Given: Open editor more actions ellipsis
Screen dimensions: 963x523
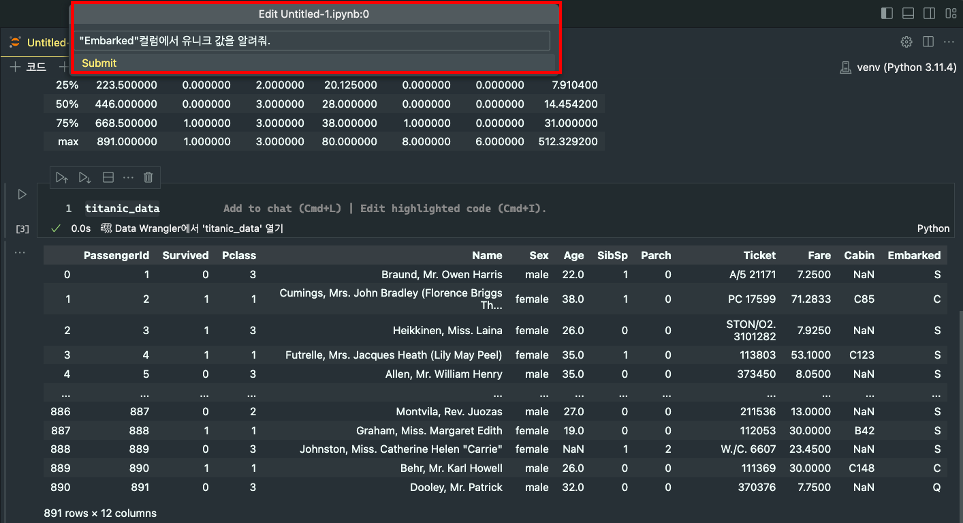Looking at the screenshot, I should pos(949,42).
